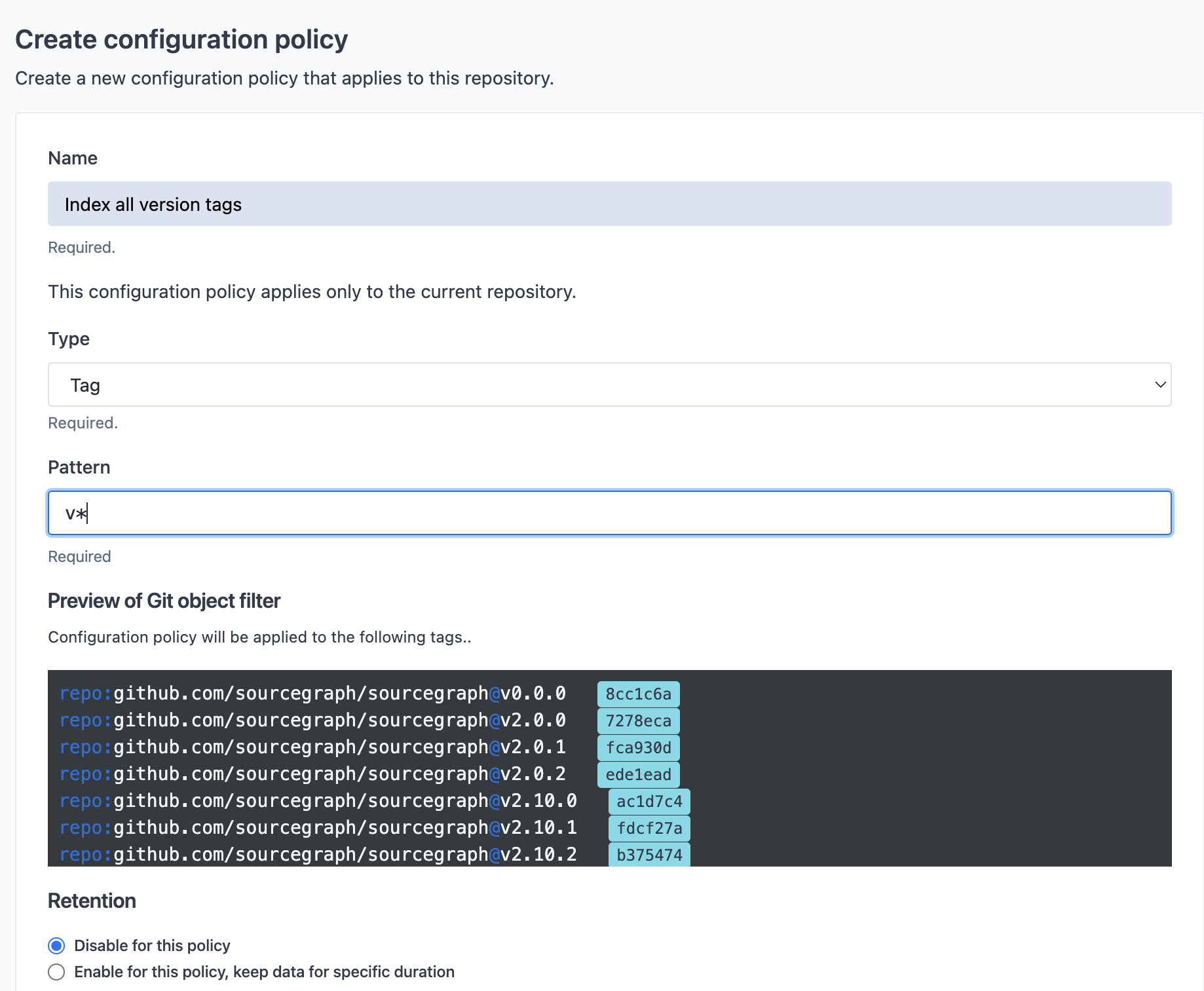The height and width of the screenshot is (991, 1204).
Task: Select Enable for this policy duration radio
Action: point(56,972)
